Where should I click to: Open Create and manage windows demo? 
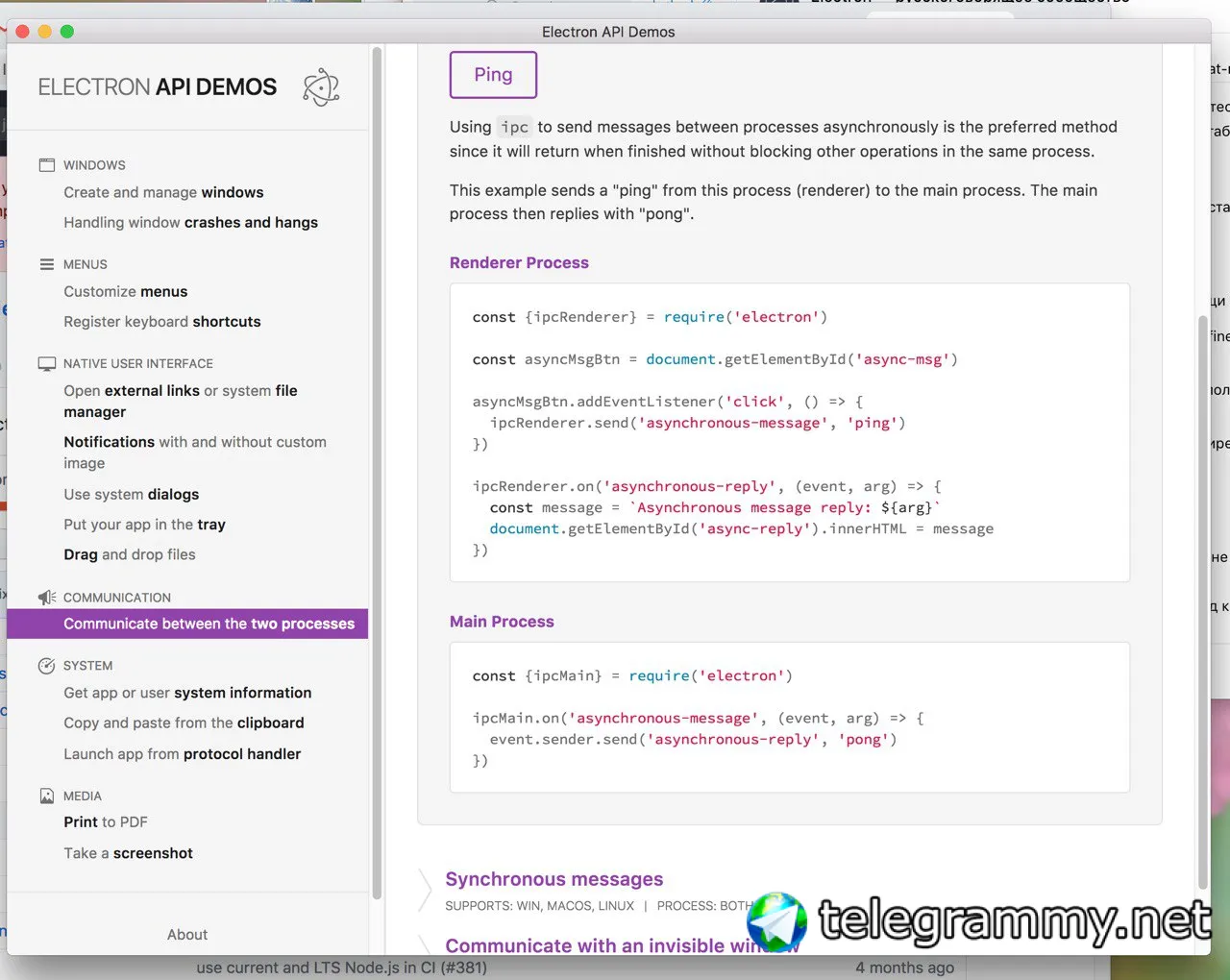163,192
